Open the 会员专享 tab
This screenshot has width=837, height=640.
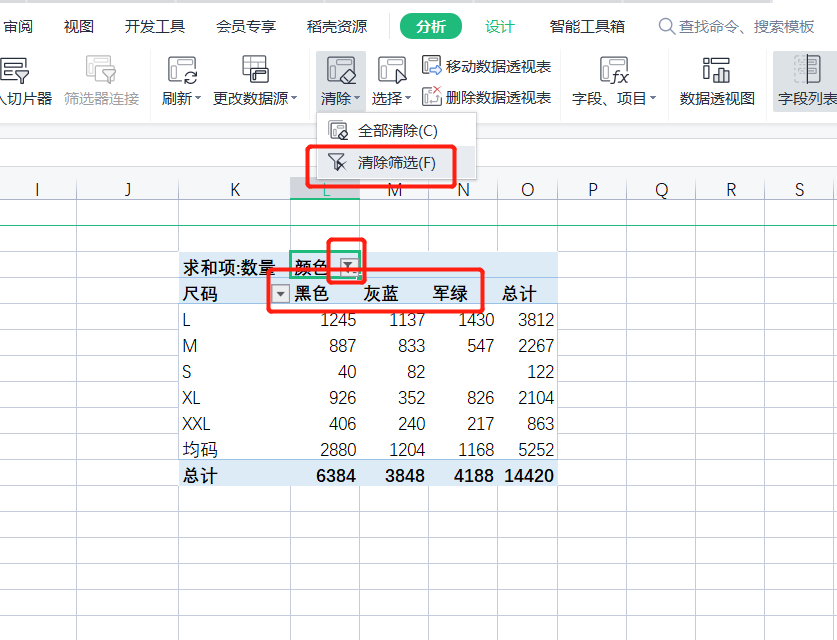coord(246,26)
